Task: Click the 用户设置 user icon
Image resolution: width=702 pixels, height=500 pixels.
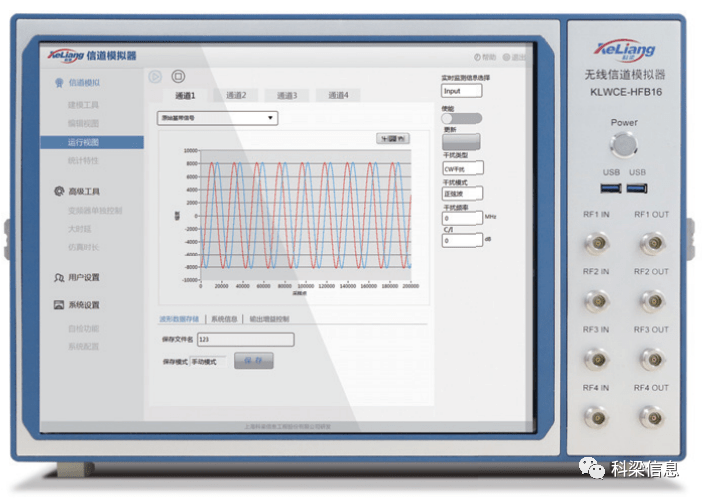Action: 59,278
